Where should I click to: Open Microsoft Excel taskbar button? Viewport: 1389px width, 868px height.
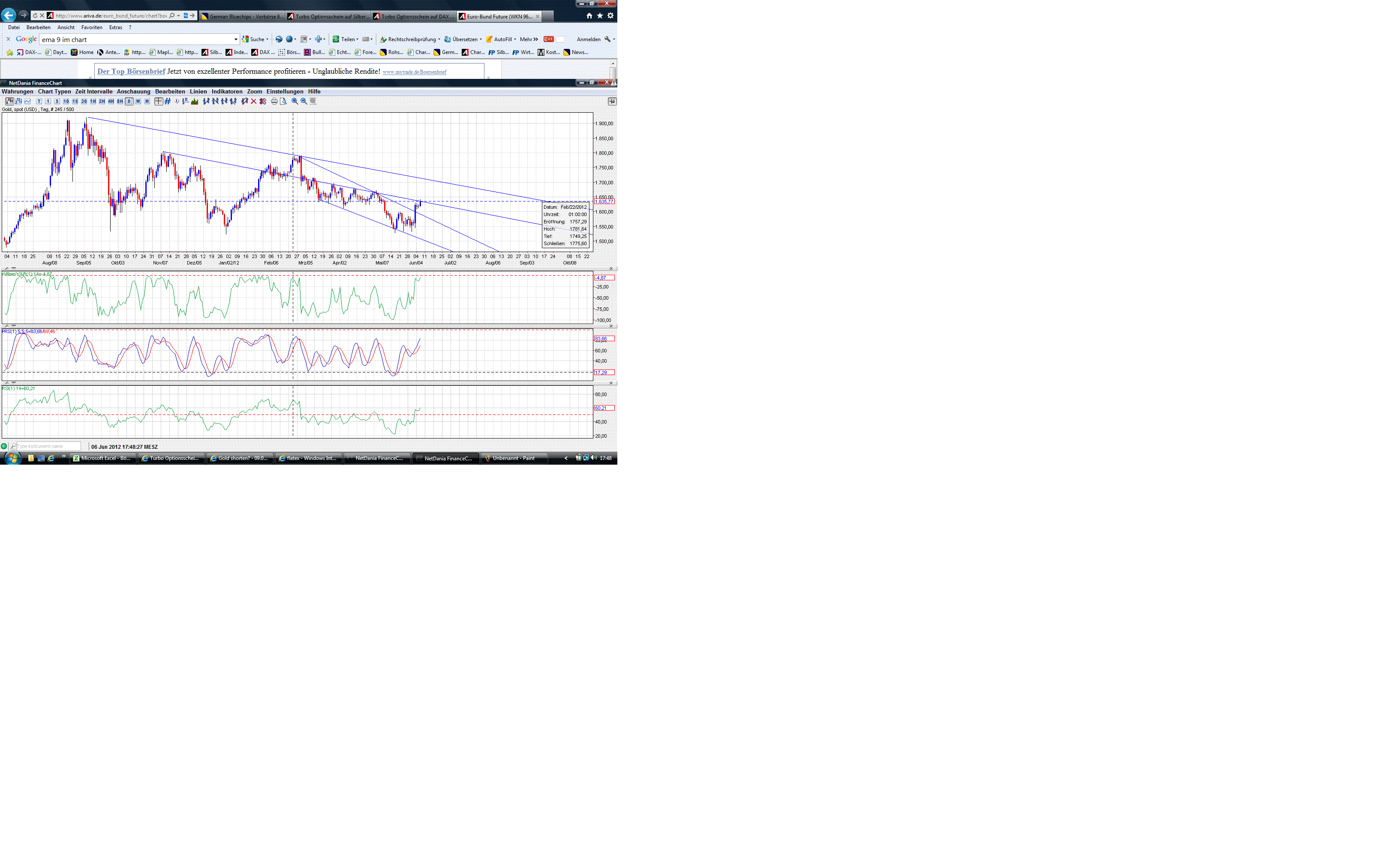click(103, 458)
